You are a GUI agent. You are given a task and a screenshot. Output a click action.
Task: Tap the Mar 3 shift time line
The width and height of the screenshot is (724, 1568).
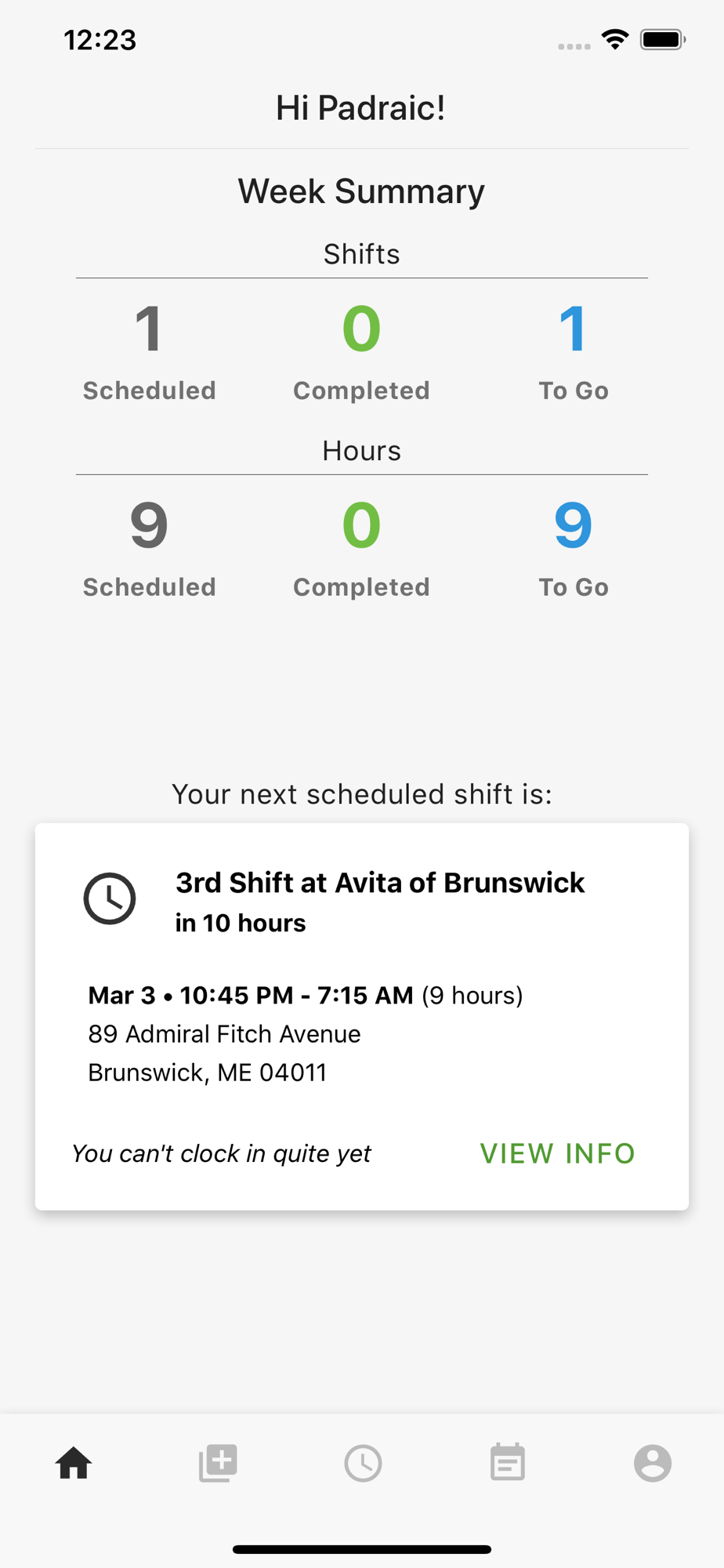click(x=305, y=996)
